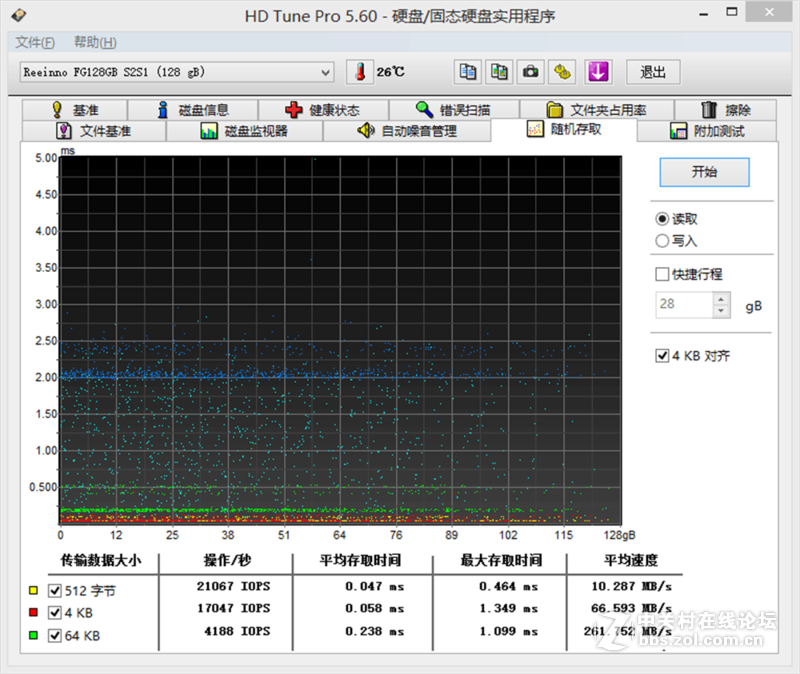Select the 写入 write radio button
The width and height of the screenshot is (800, 674).
coord(662,241)
